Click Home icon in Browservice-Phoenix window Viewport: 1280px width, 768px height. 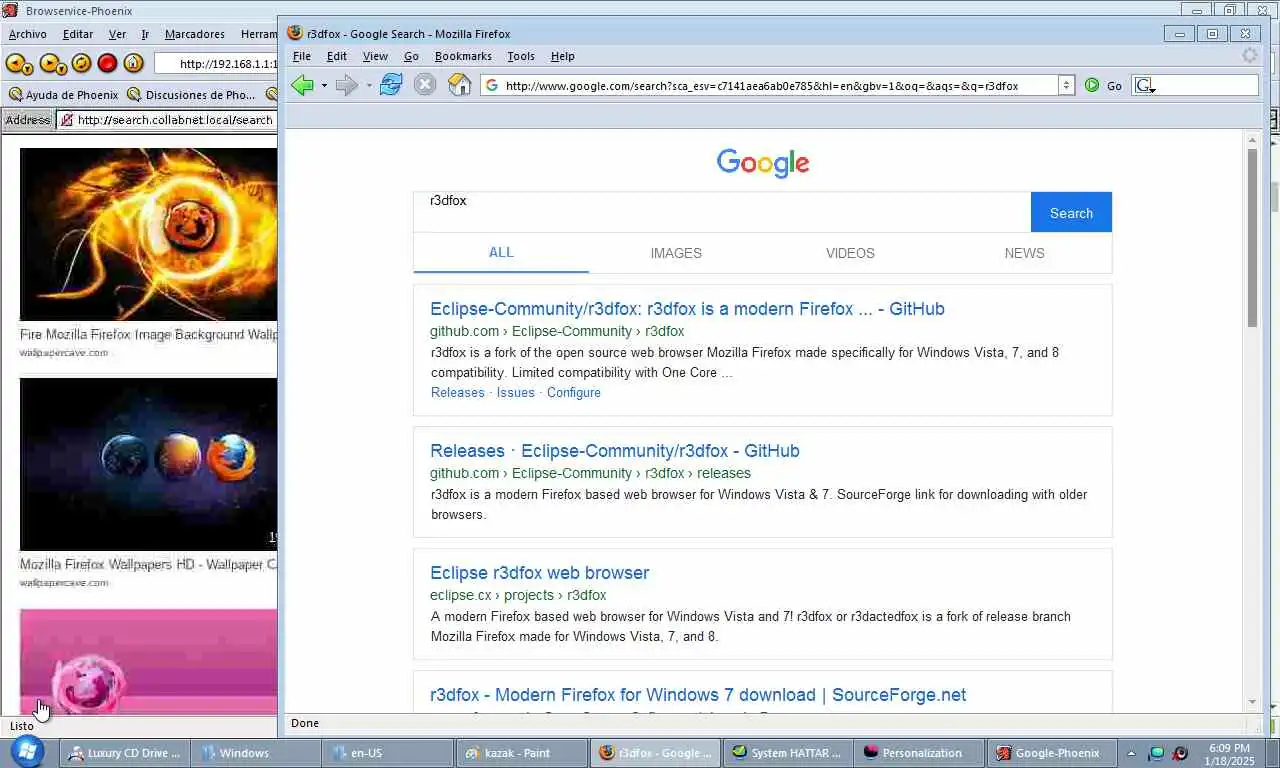133,64
